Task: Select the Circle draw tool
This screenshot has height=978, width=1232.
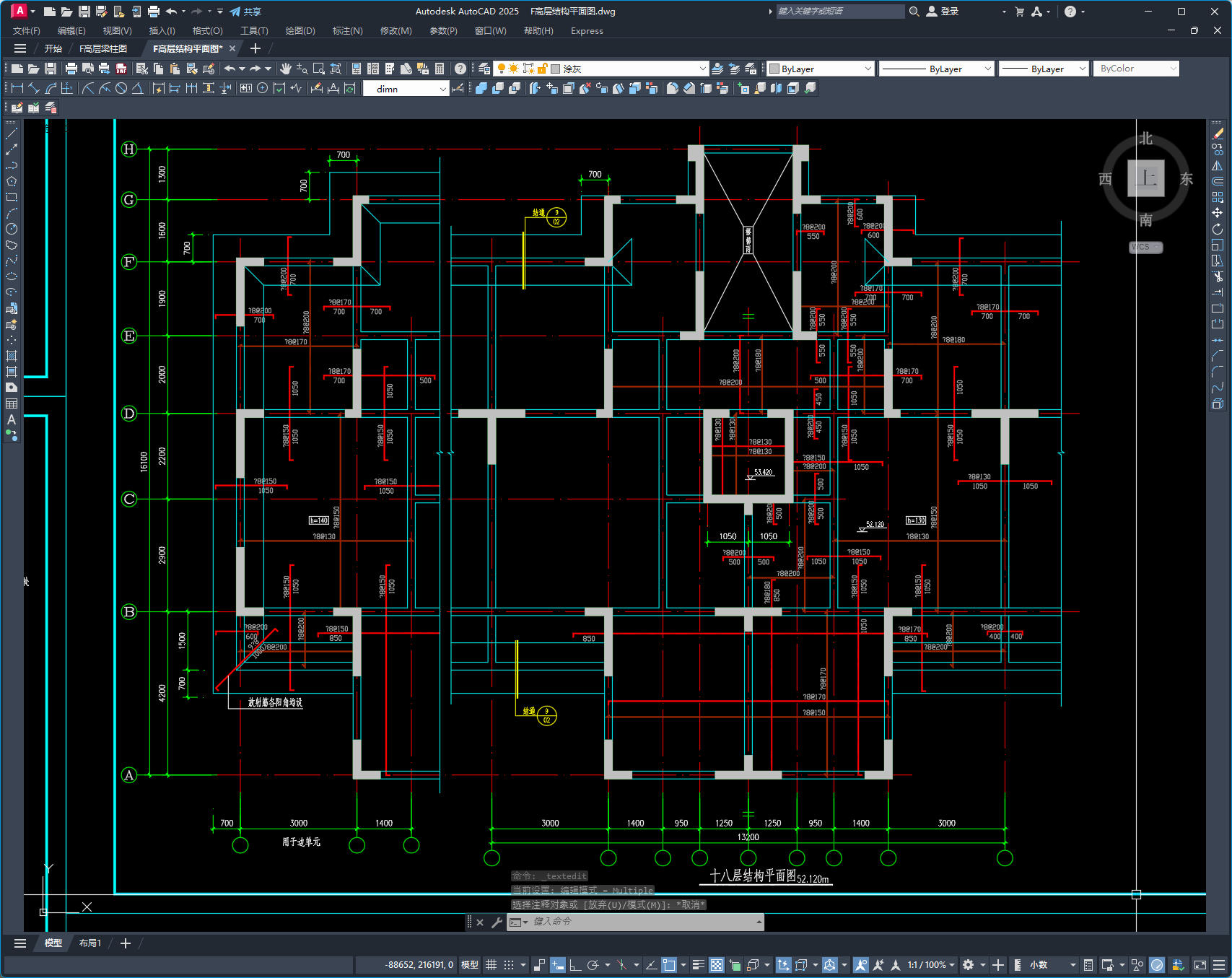Action: click(x=12, y=229)
